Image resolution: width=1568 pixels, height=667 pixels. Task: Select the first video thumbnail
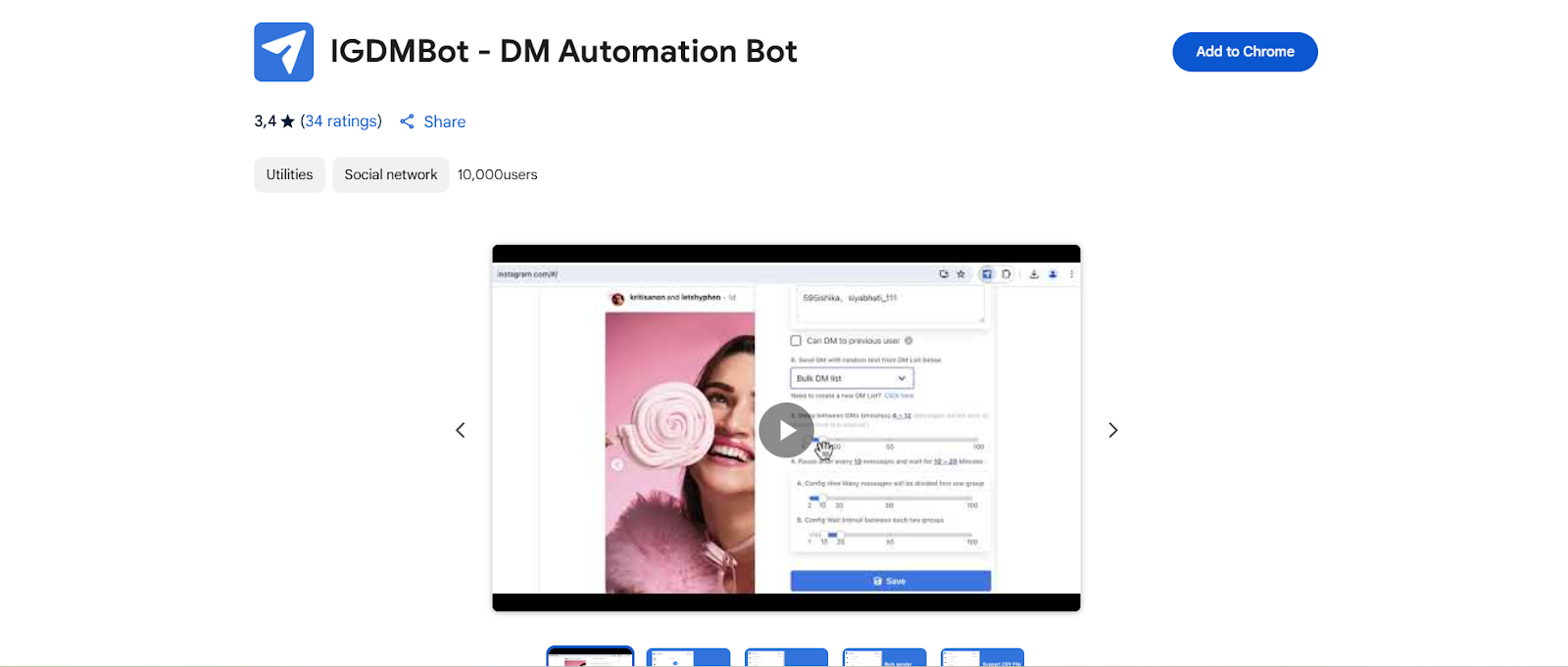coord(590,657)
